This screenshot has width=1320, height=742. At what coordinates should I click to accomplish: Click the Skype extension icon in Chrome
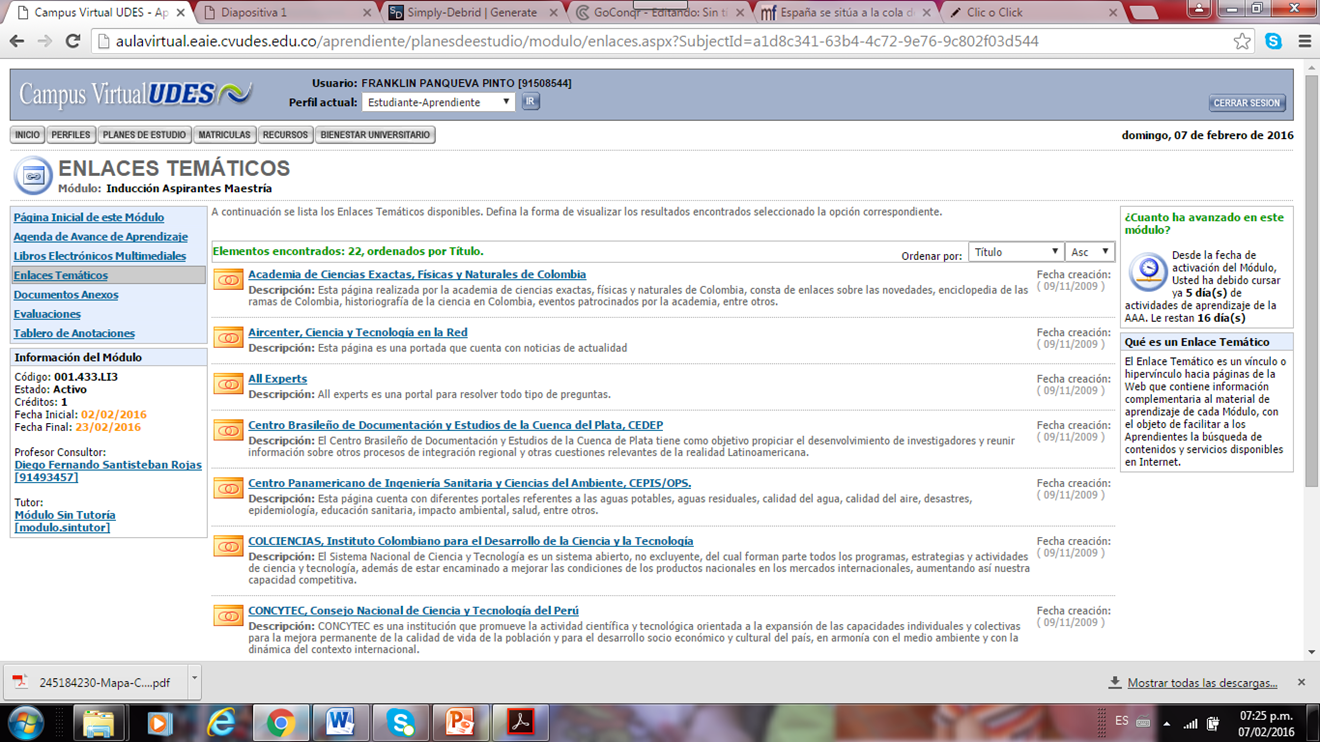point(1273,41)
